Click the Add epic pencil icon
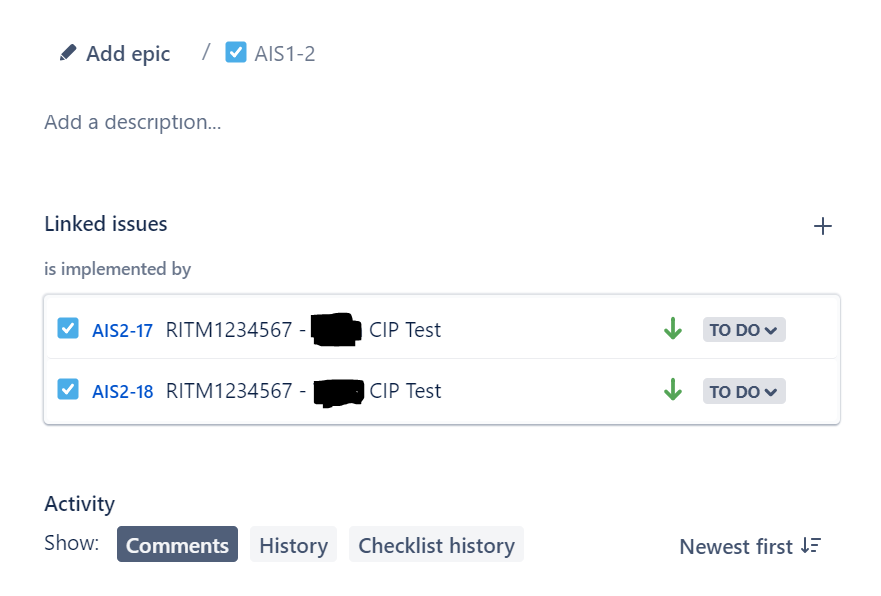 66,52
